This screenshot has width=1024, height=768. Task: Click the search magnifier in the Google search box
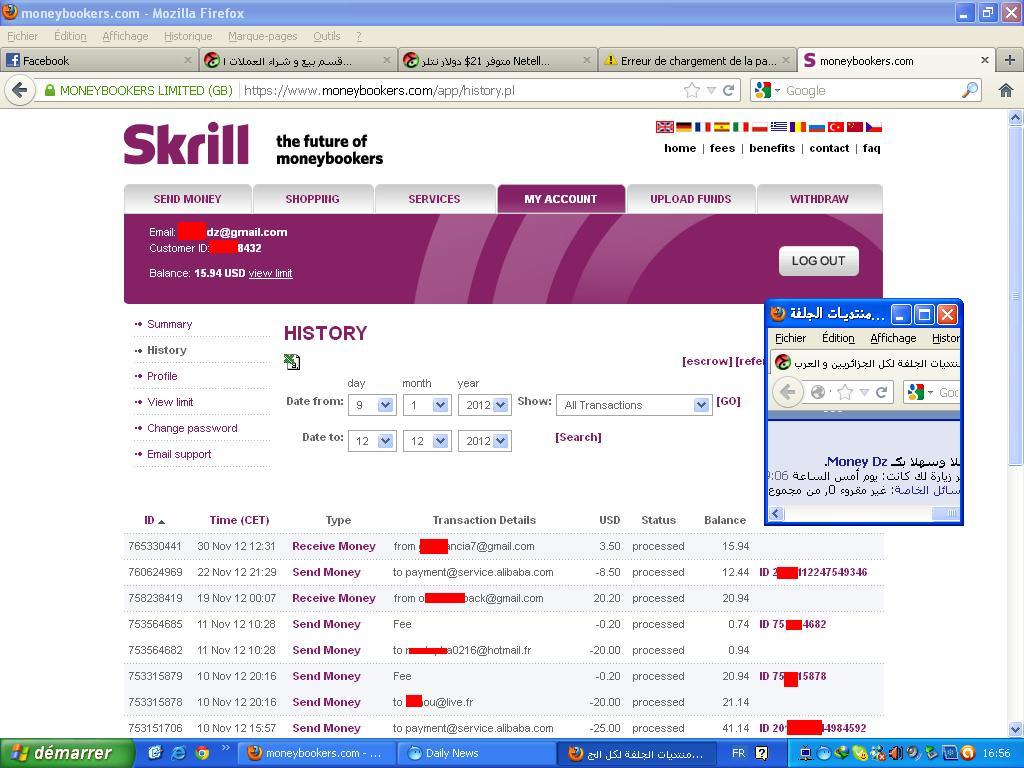[971, 89]
